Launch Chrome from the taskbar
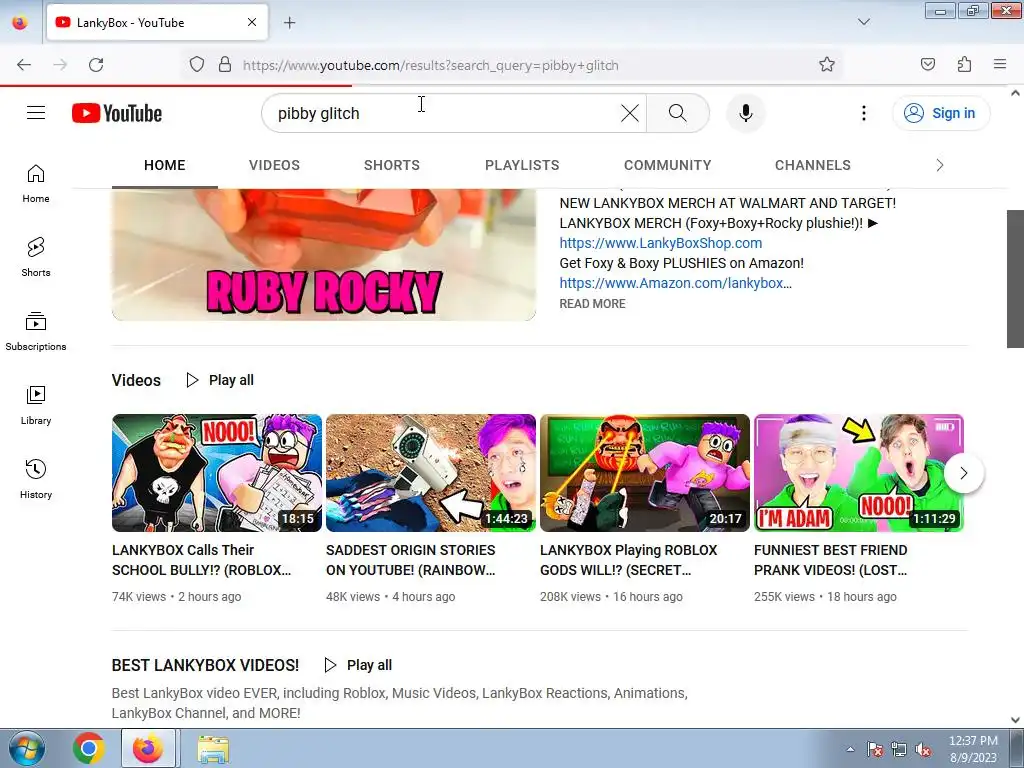Image resolution: width=1024 pixels, height=768 pixels. tap(89, 748)
